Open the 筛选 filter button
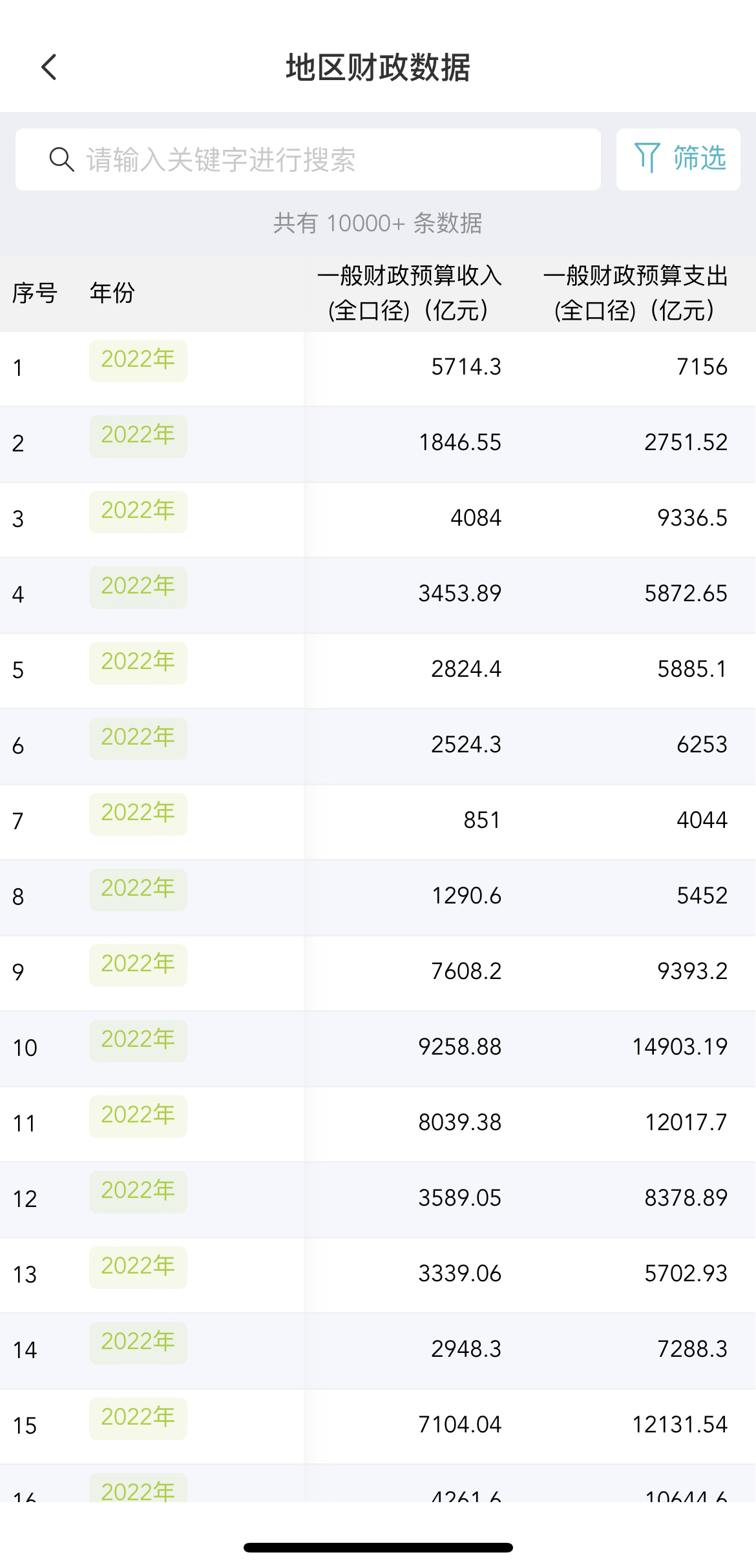 click(x=678, y=160)
